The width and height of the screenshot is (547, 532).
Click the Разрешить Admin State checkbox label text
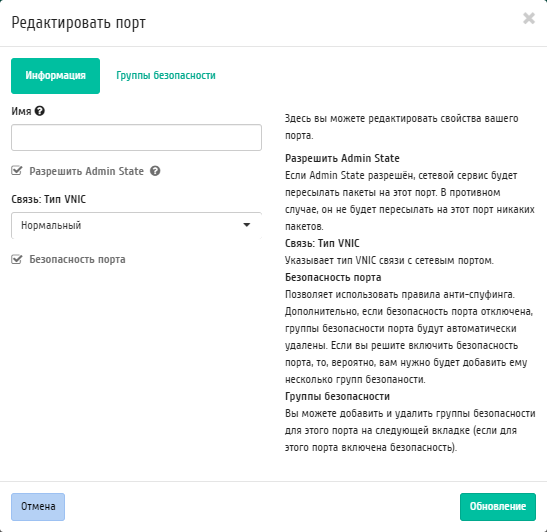tap(87, 171)
